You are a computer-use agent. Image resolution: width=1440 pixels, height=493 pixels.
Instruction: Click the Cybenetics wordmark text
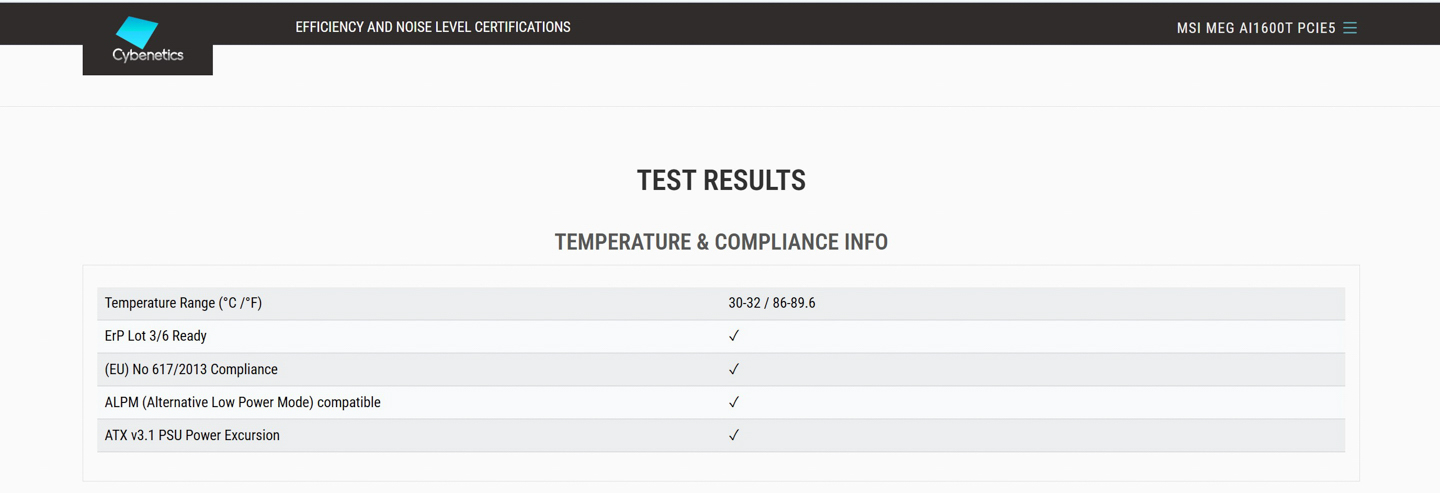148,56
